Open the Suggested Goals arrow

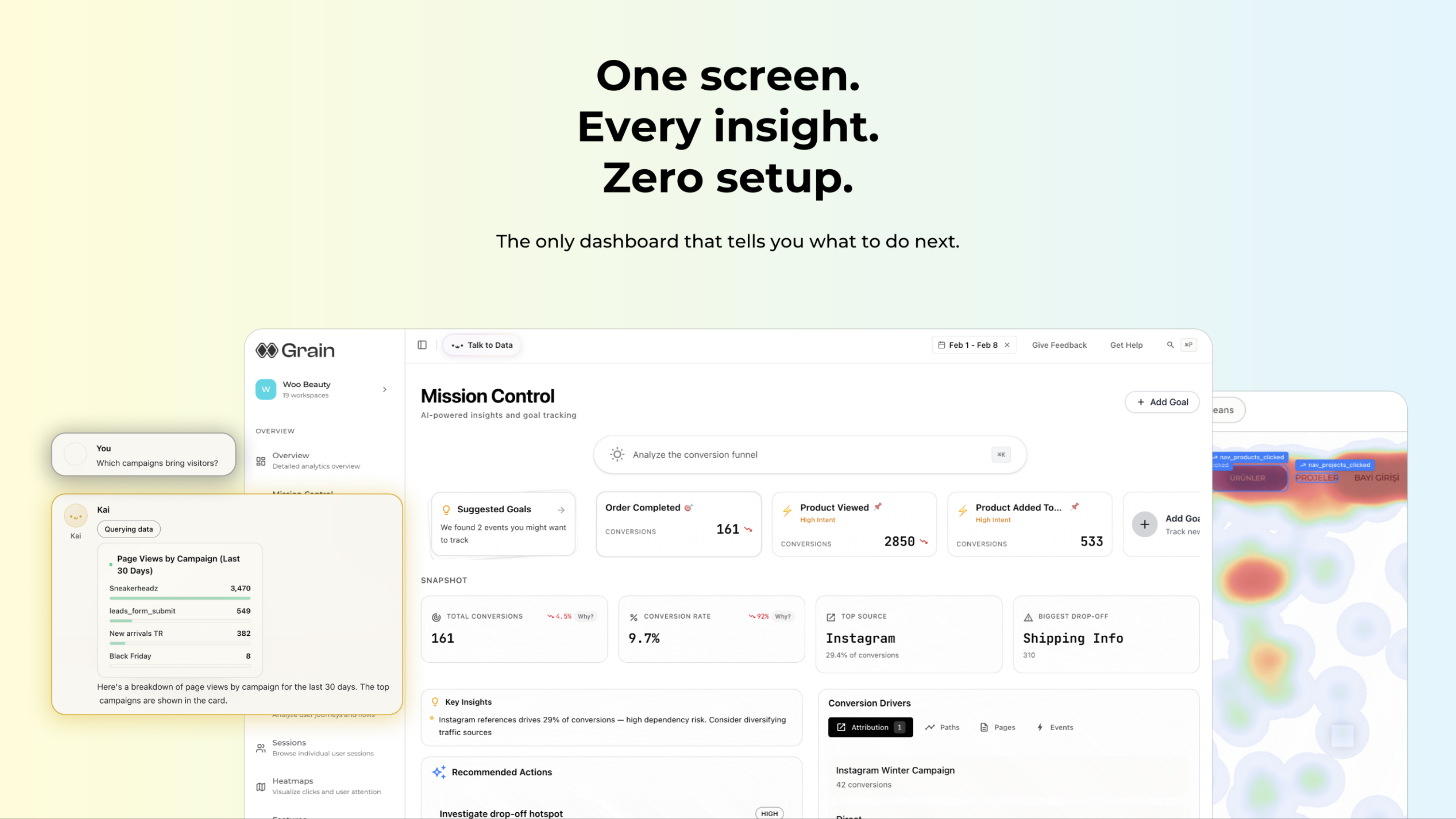tap(561, 509)
